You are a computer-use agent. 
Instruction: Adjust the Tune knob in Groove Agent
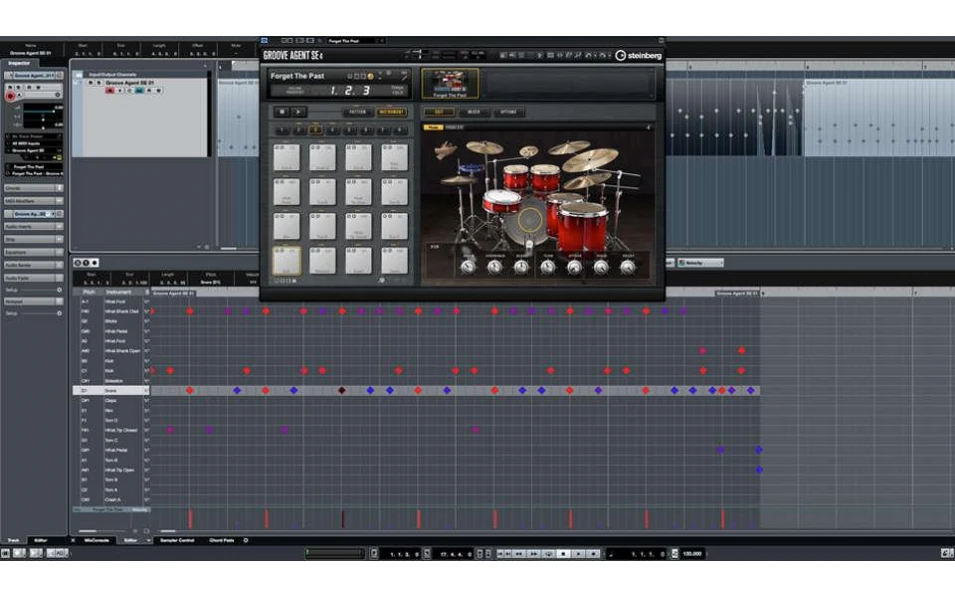click(x=548, y=266)
